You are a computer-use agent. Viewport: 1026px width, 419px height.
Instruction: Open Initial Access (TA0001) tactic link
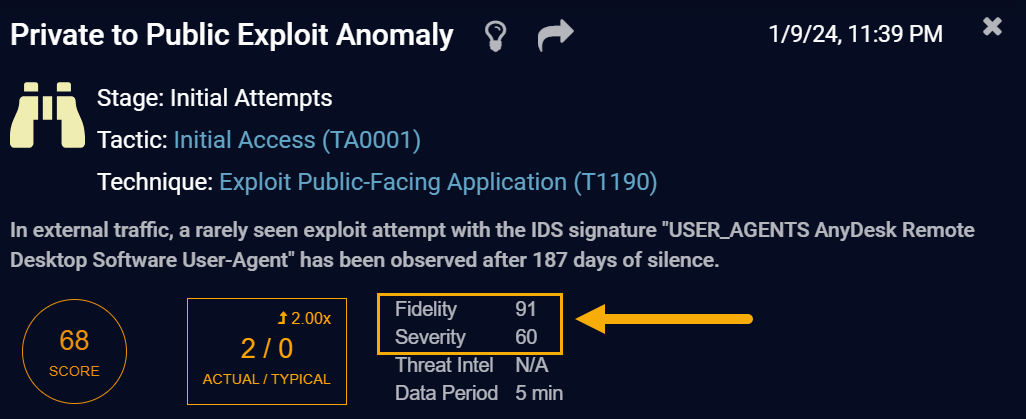tap(297, 140)
